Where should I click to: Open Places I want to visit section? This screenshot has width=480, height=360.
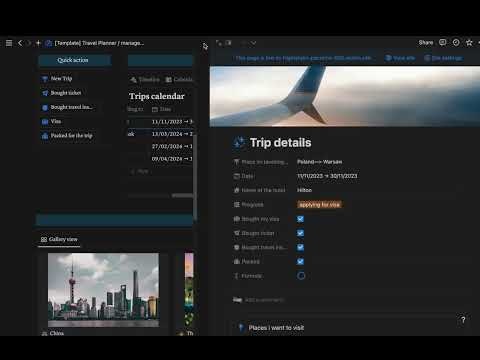click(x=276, y=328)
